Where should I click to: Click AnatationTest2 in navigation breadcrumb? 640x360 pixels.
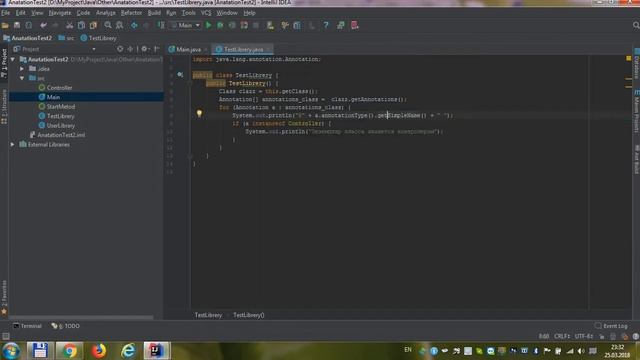28,38
